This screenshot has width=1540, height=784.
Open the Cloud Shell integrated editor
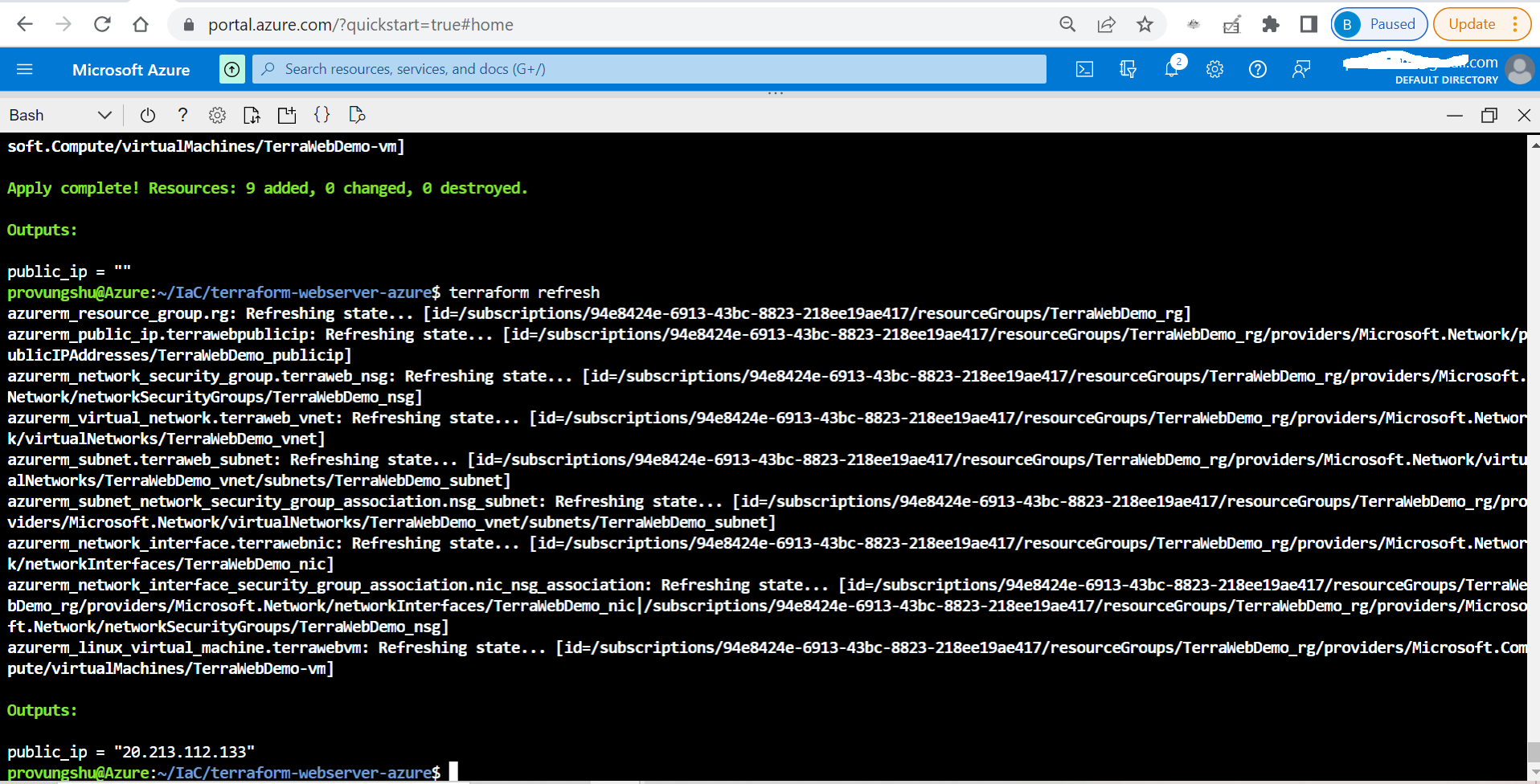(322, 115)
